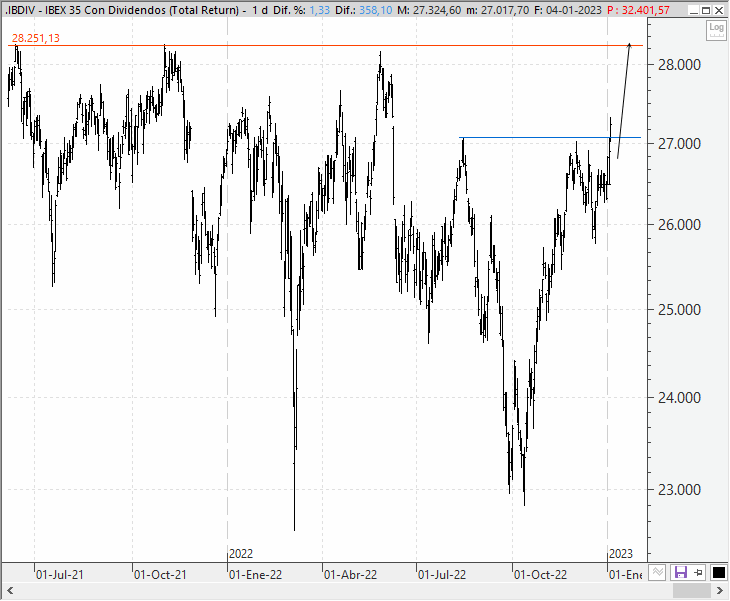Click the 01-Abr-22 date label
730x601 pixels.
(351, 575)
